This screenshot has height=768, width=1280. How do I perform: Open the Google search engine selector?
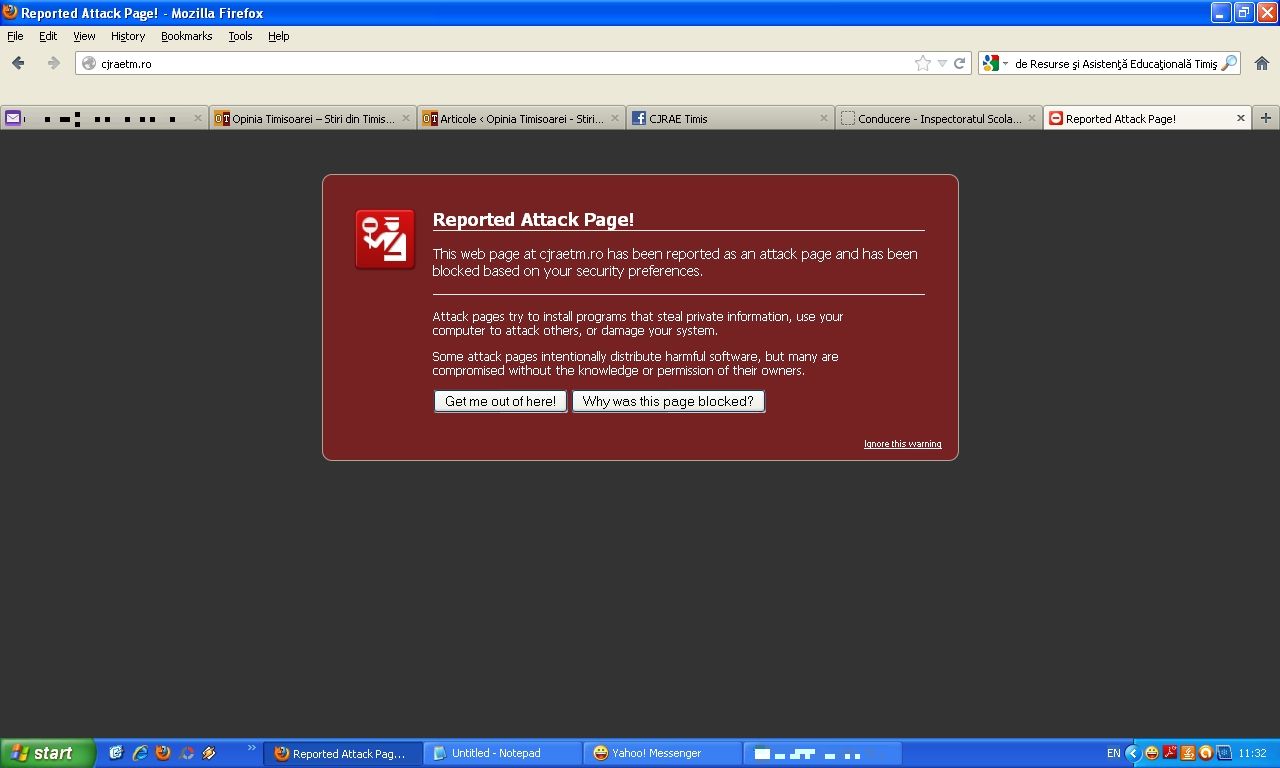tap(995, 63)
